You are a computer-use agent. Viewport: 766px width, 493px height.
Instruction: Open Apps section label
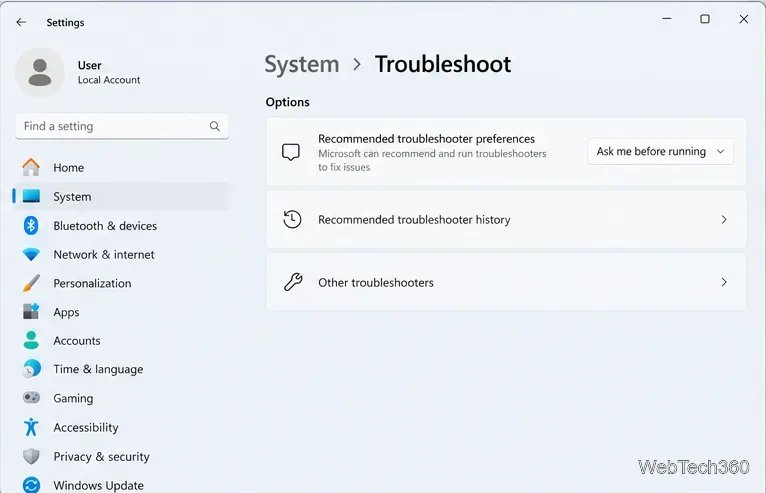(x=66, y=312)
